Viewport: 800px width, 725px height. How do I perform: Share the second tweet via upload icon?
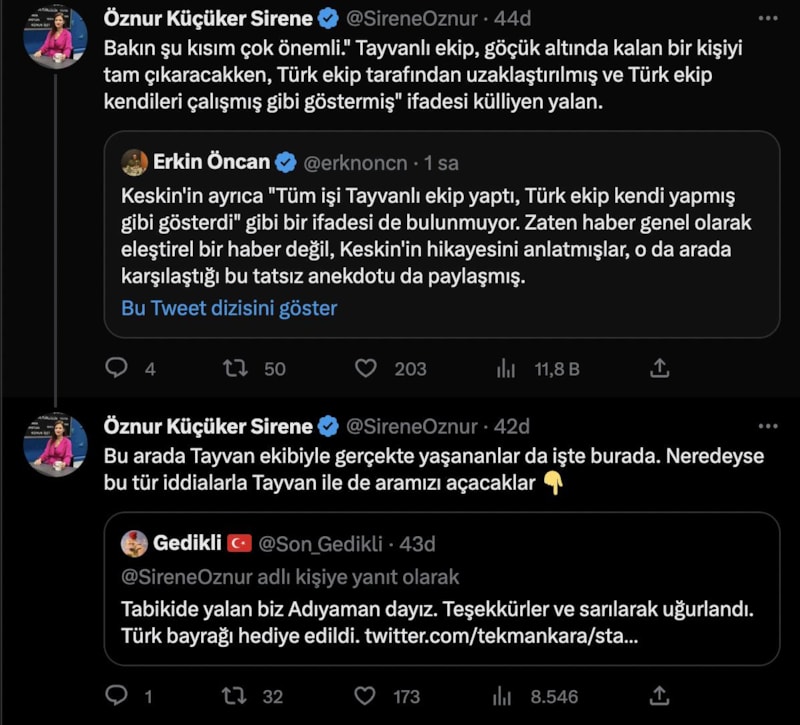pyautogui.click(x=660, y=696)
